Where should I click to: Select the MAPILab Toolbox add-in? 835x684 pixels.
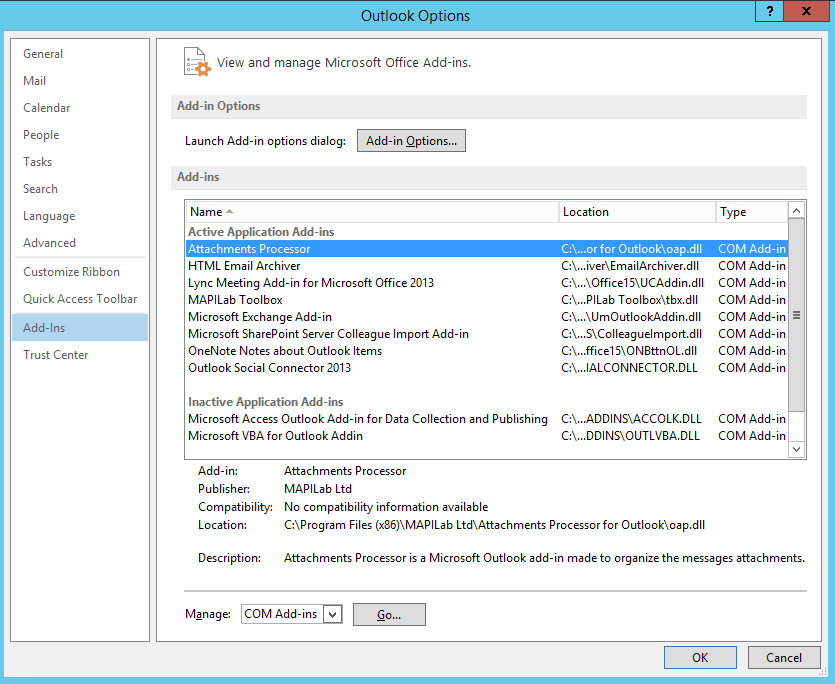click(x=487, y=300)
